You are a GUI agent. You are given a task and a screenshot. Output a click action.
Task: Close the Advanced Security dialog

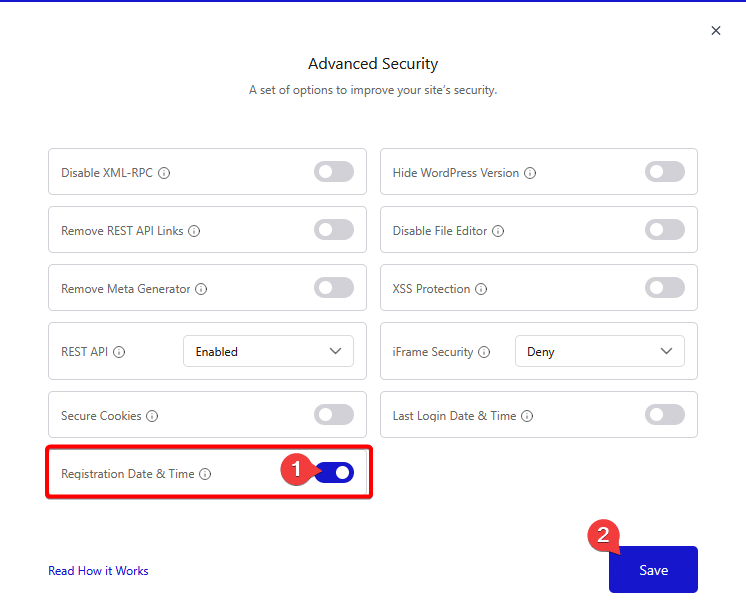click(x=716, y=30)
